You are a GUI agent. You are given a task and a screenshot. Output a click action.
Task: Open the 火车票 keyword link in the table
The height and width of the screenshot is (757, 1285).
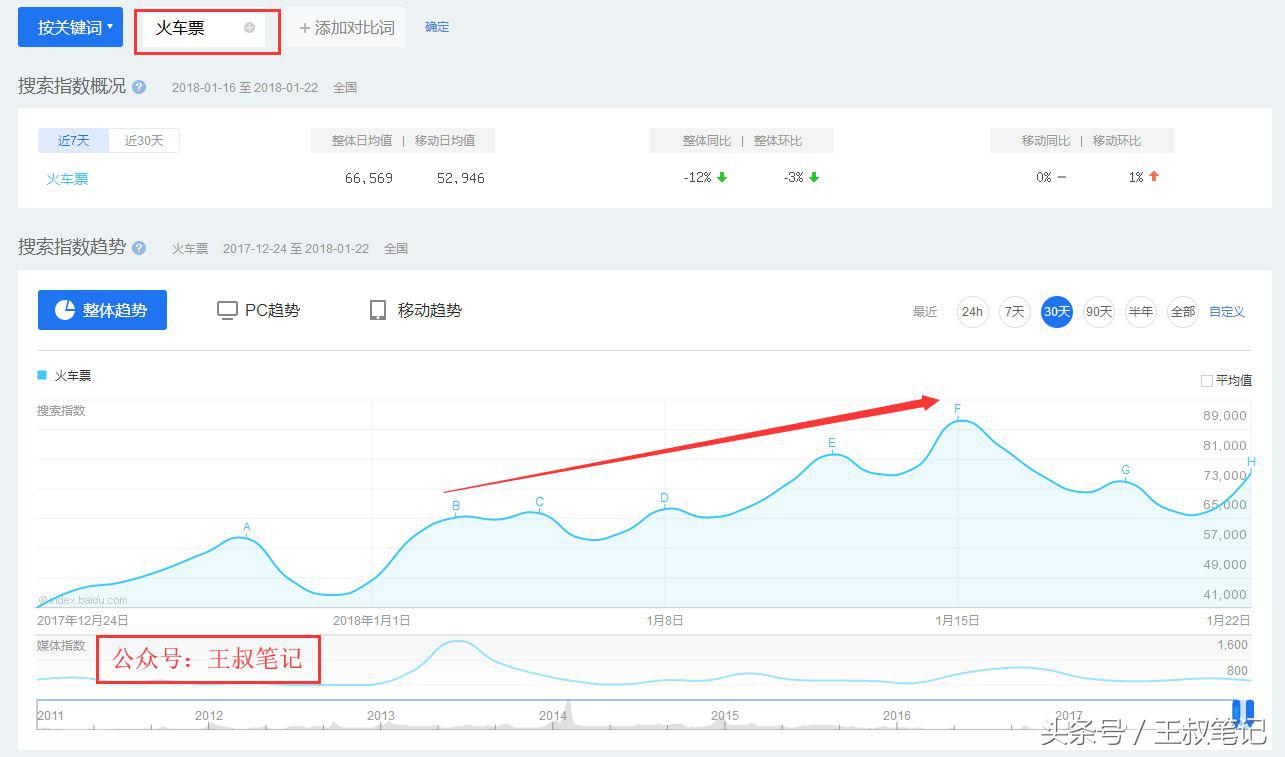(x=66, y=179)
